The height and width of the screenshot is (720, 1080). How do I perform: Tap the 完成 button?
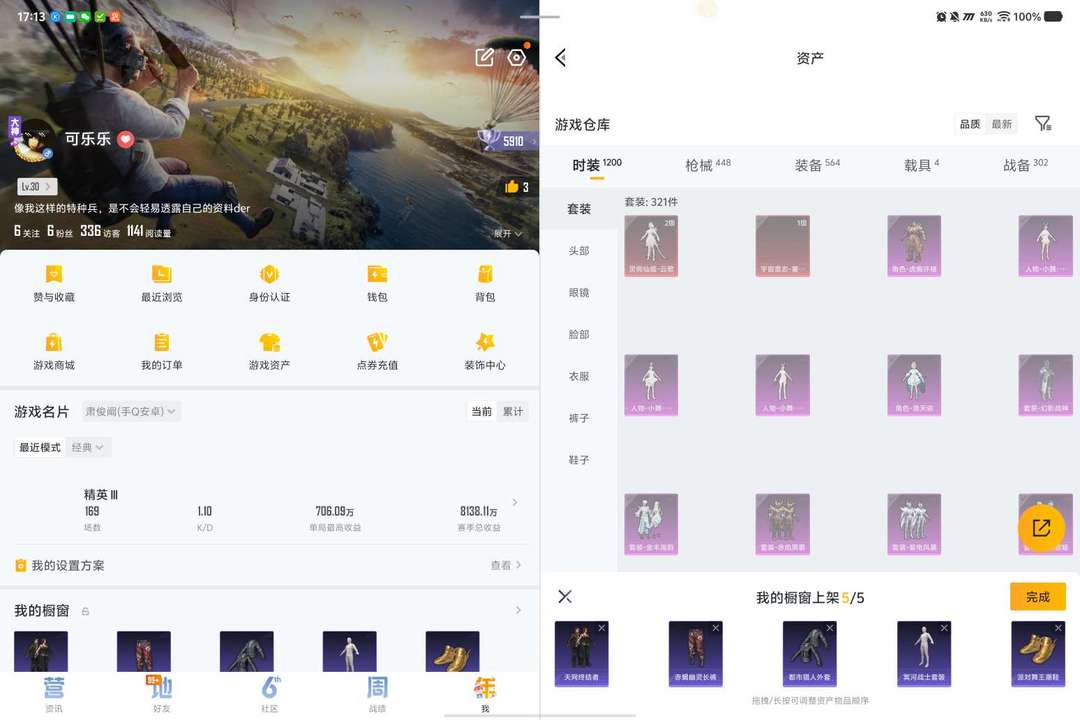point(1038,597)
